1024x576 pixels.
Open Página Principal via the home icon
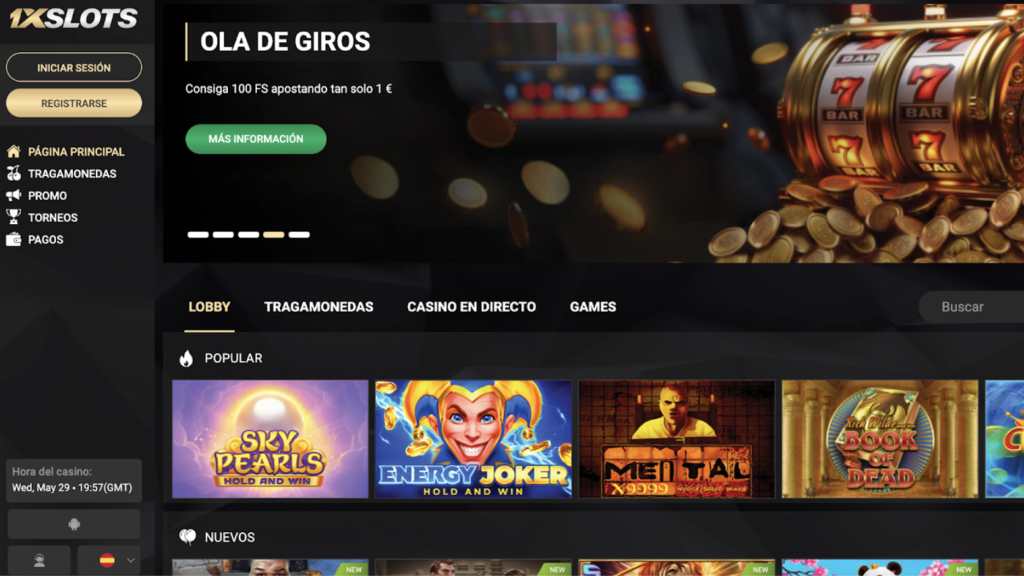point(14,152)
